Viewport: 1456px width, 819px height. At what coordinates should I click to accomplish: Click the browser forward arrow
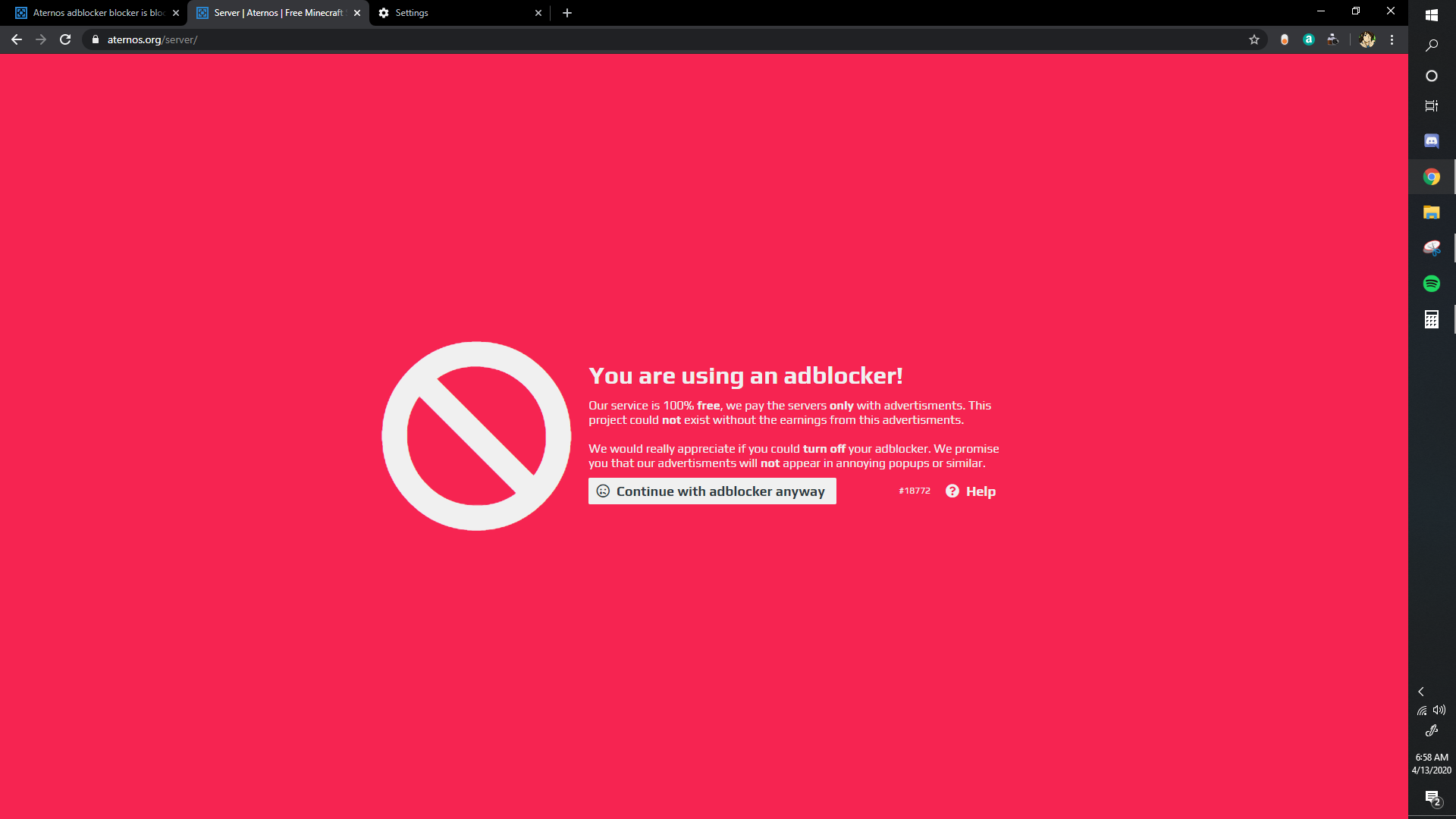coord(41,39)
